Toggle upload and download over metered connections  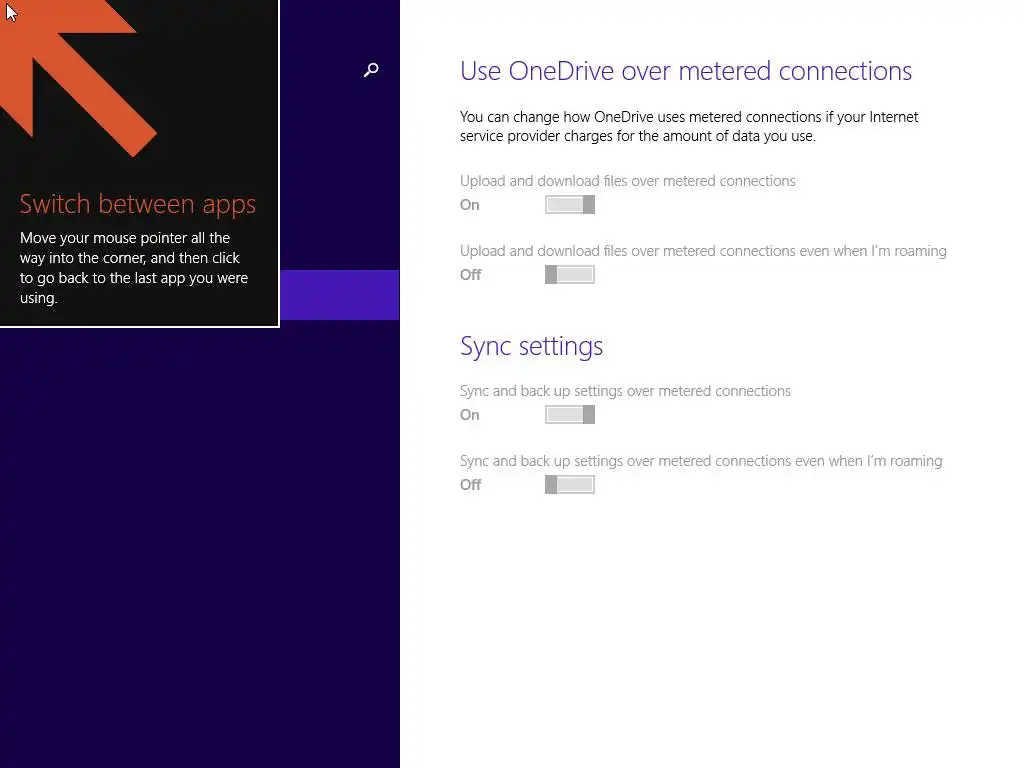(569, 204)
